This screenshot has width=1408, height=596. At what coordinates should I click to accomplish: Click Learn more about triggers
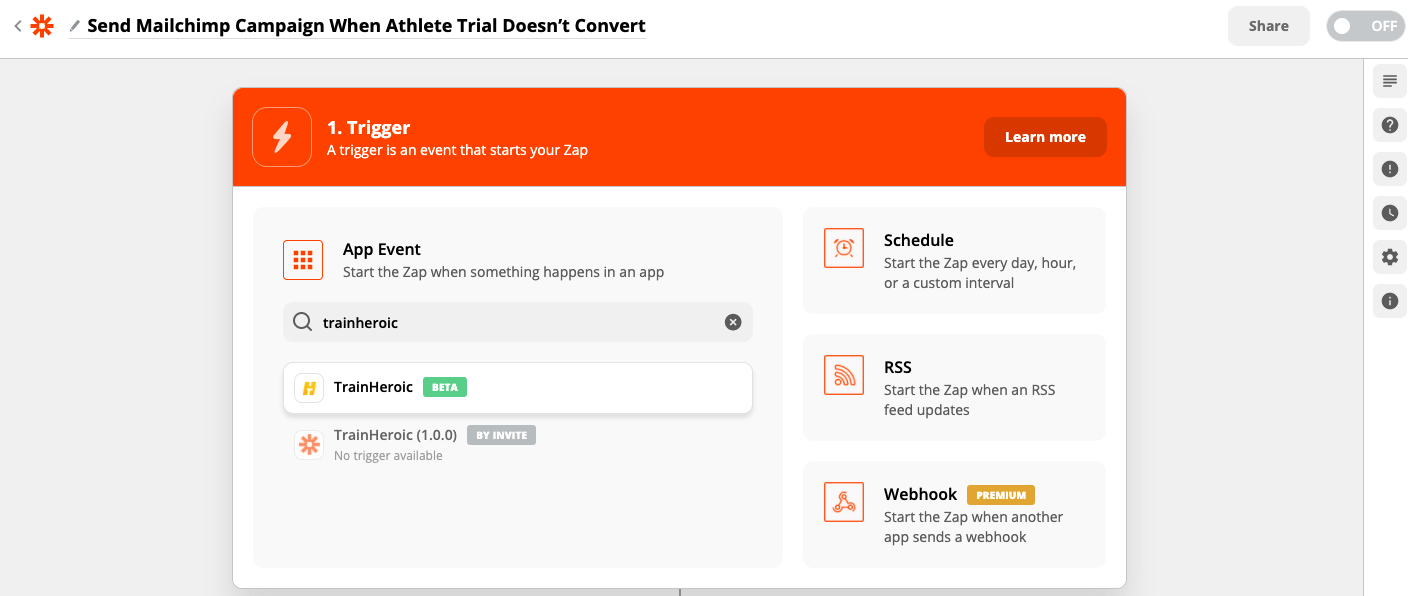click(x=1045, y=137)
